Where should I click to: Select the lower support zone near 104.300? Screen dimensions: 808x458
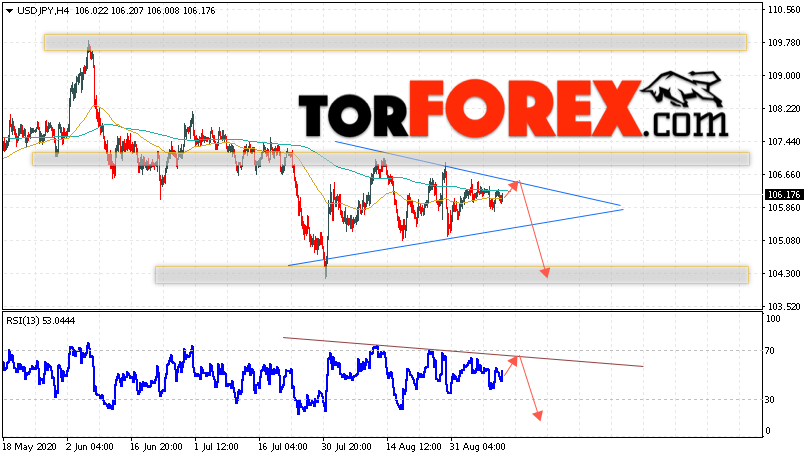452,275
